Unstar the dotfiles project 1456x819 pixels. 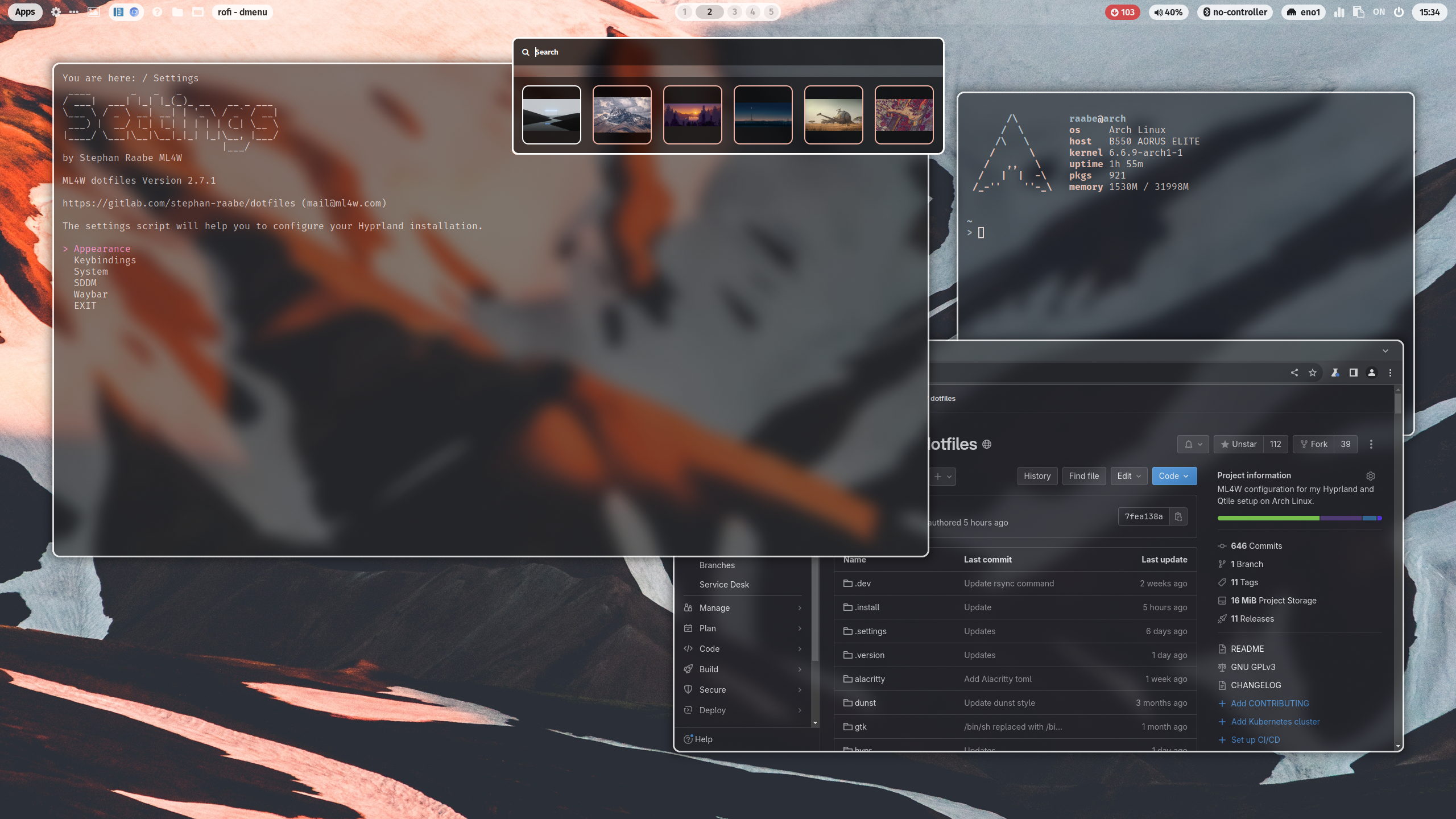point(1239,444)
